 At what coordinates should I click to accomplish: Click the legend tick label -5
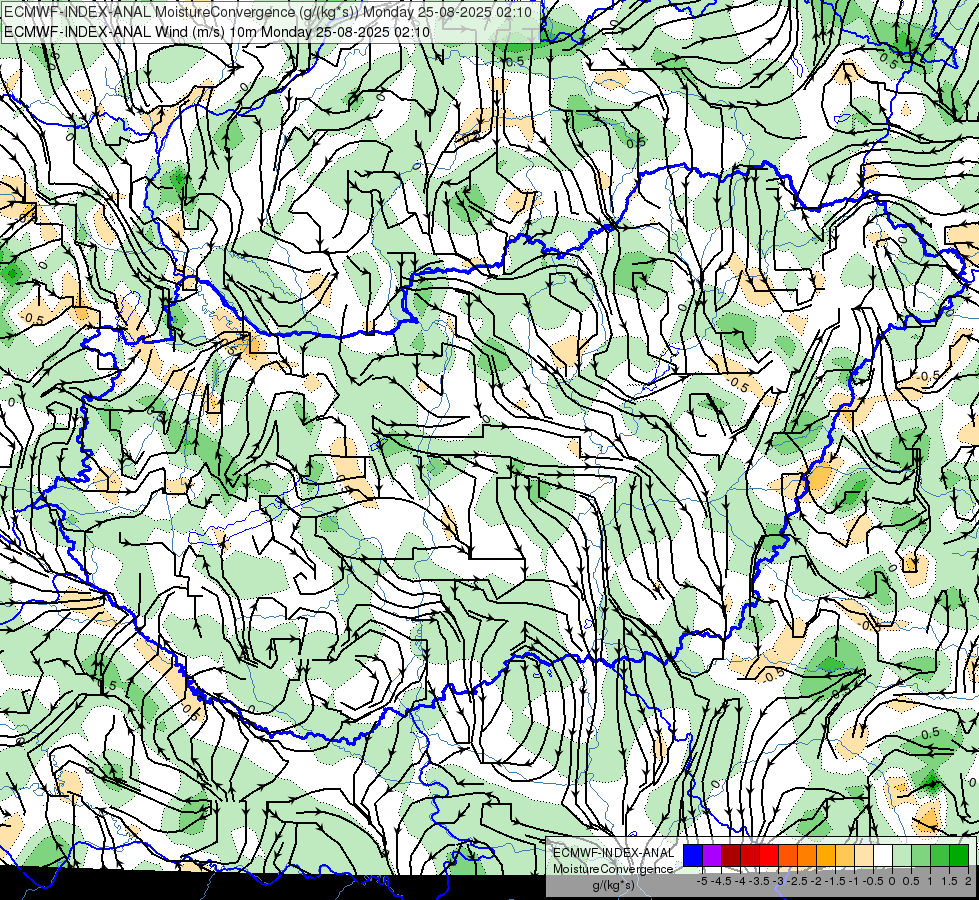[x=702, y=881]
